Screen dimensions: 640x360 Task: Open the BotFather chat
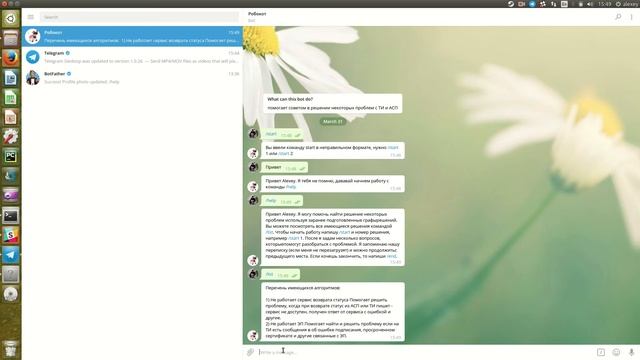132,78
